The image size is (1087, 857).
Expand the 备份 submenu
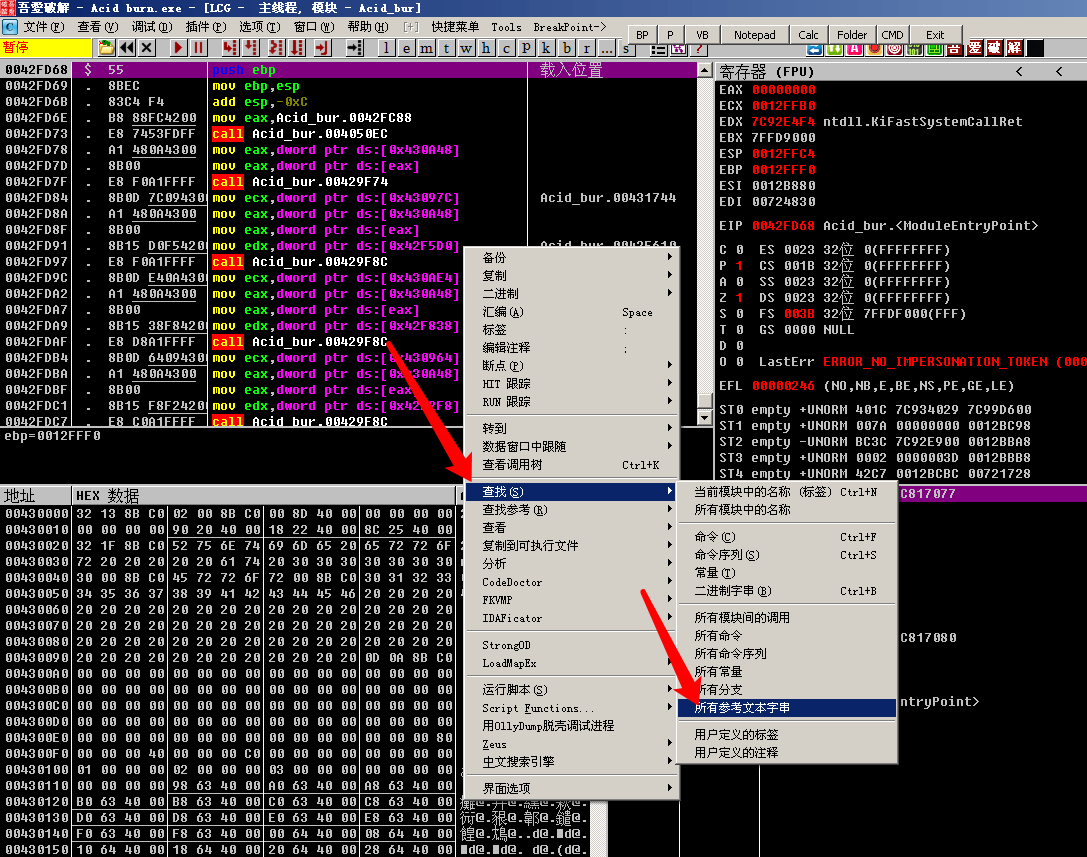572,258
